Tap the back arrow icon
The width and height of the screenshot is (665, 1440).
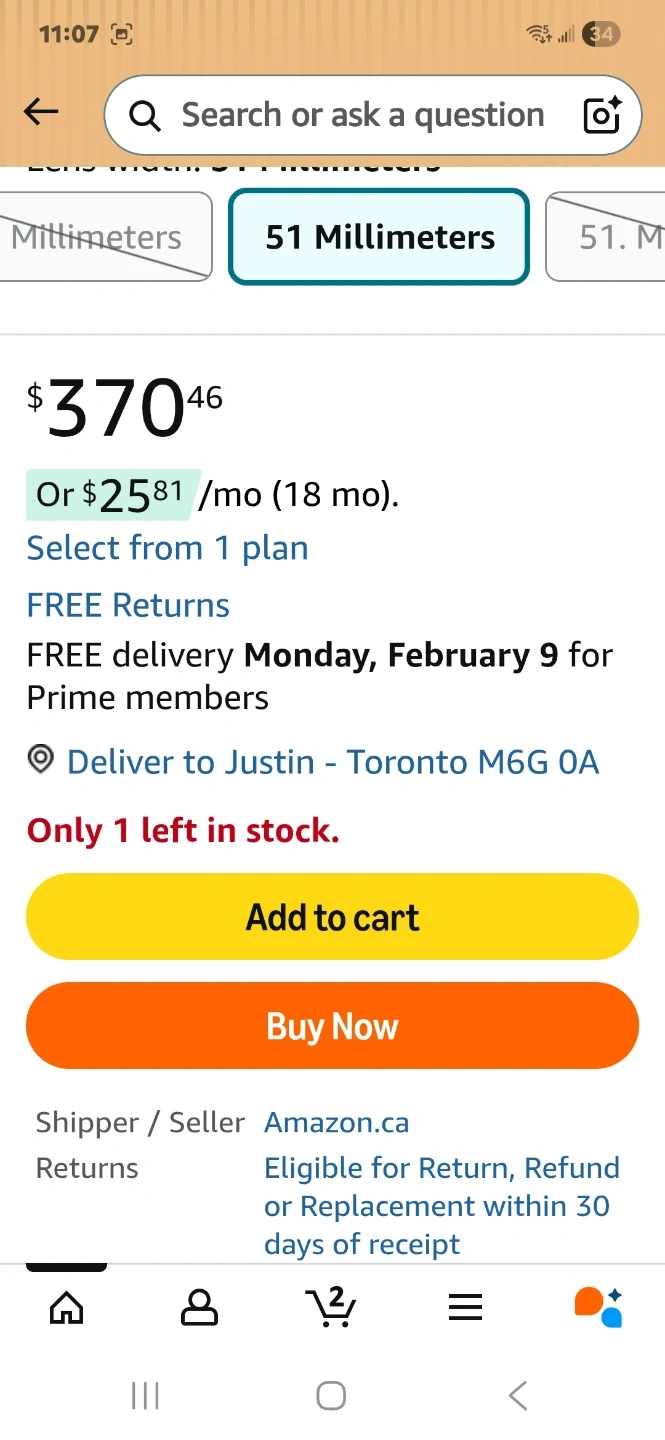(x=41, y=113)
